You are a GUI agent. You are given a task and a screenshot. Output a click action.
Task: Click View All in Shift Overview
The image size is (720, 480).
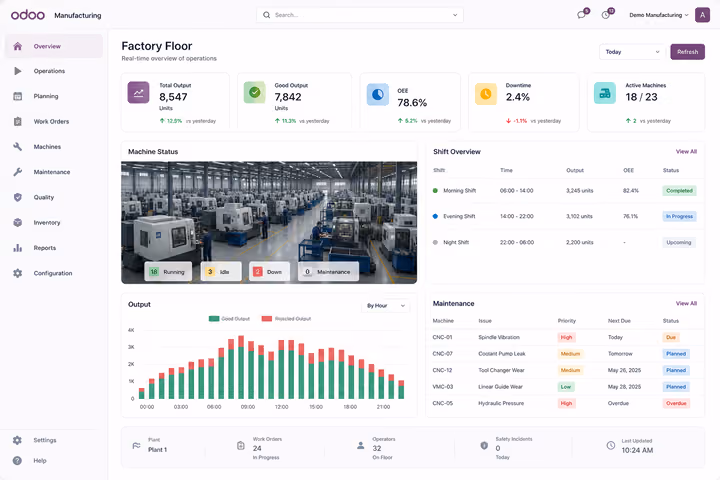point(686,152)
